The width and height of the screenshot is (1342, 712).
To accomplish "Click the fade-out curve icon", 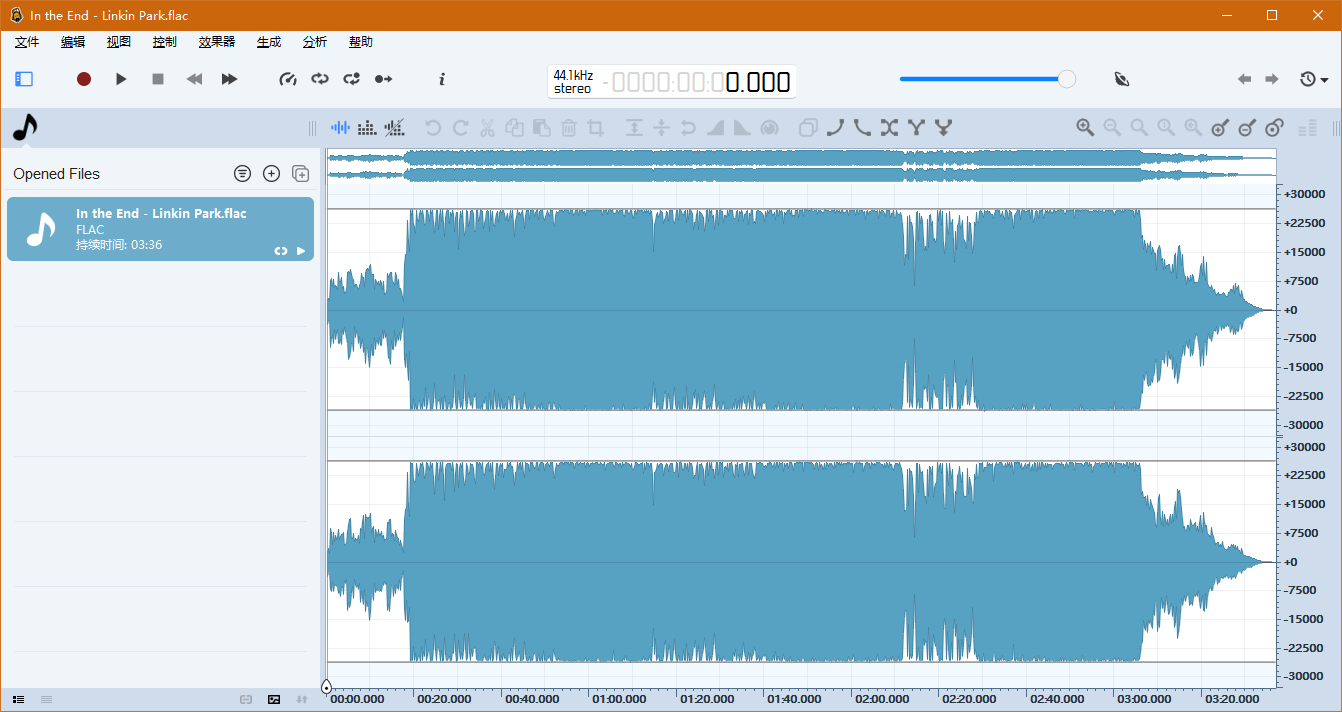I will pos(861,127).
